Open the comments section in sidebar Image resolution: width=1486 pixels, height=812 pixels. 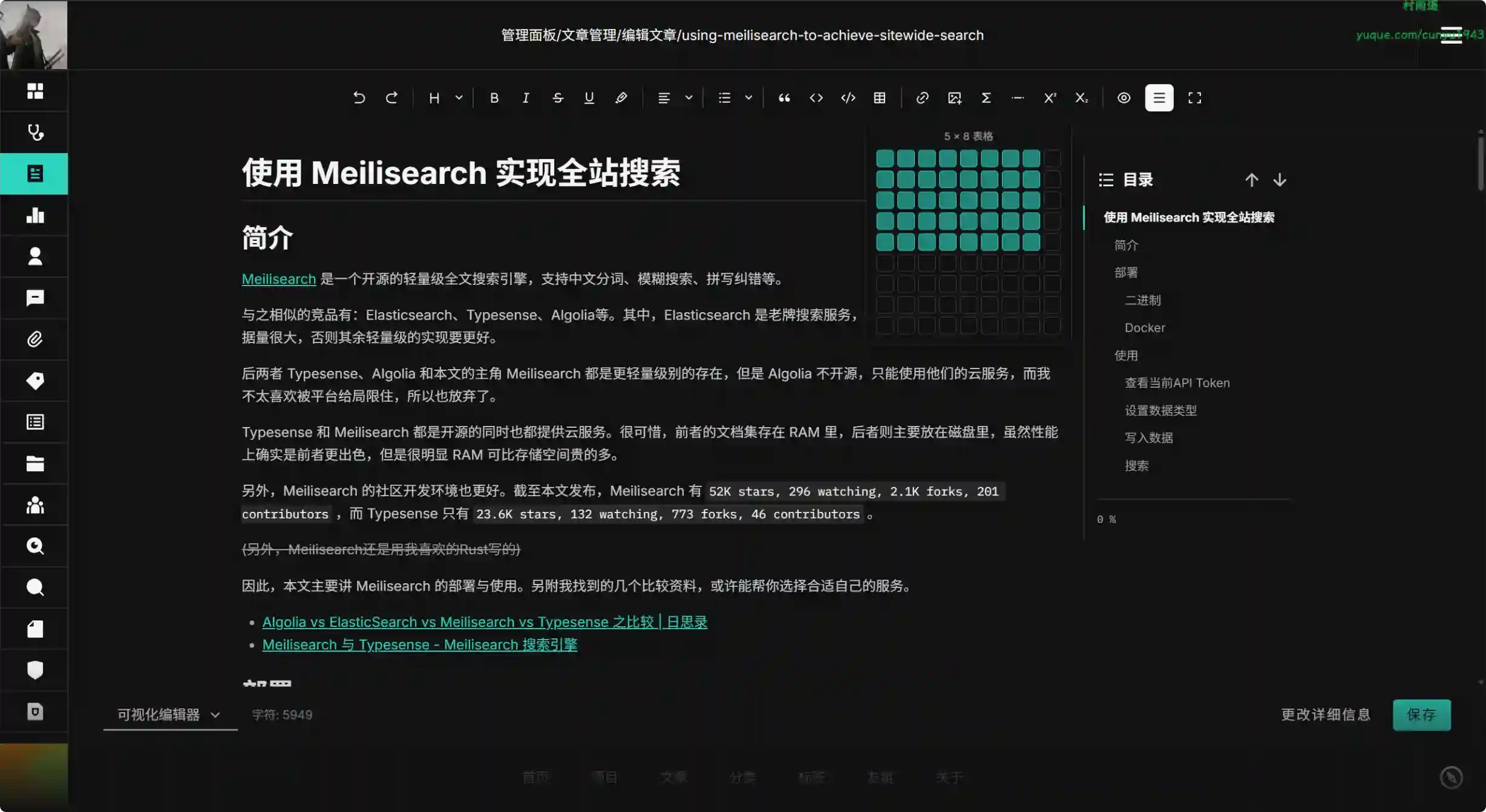click(x=34, y=298)
